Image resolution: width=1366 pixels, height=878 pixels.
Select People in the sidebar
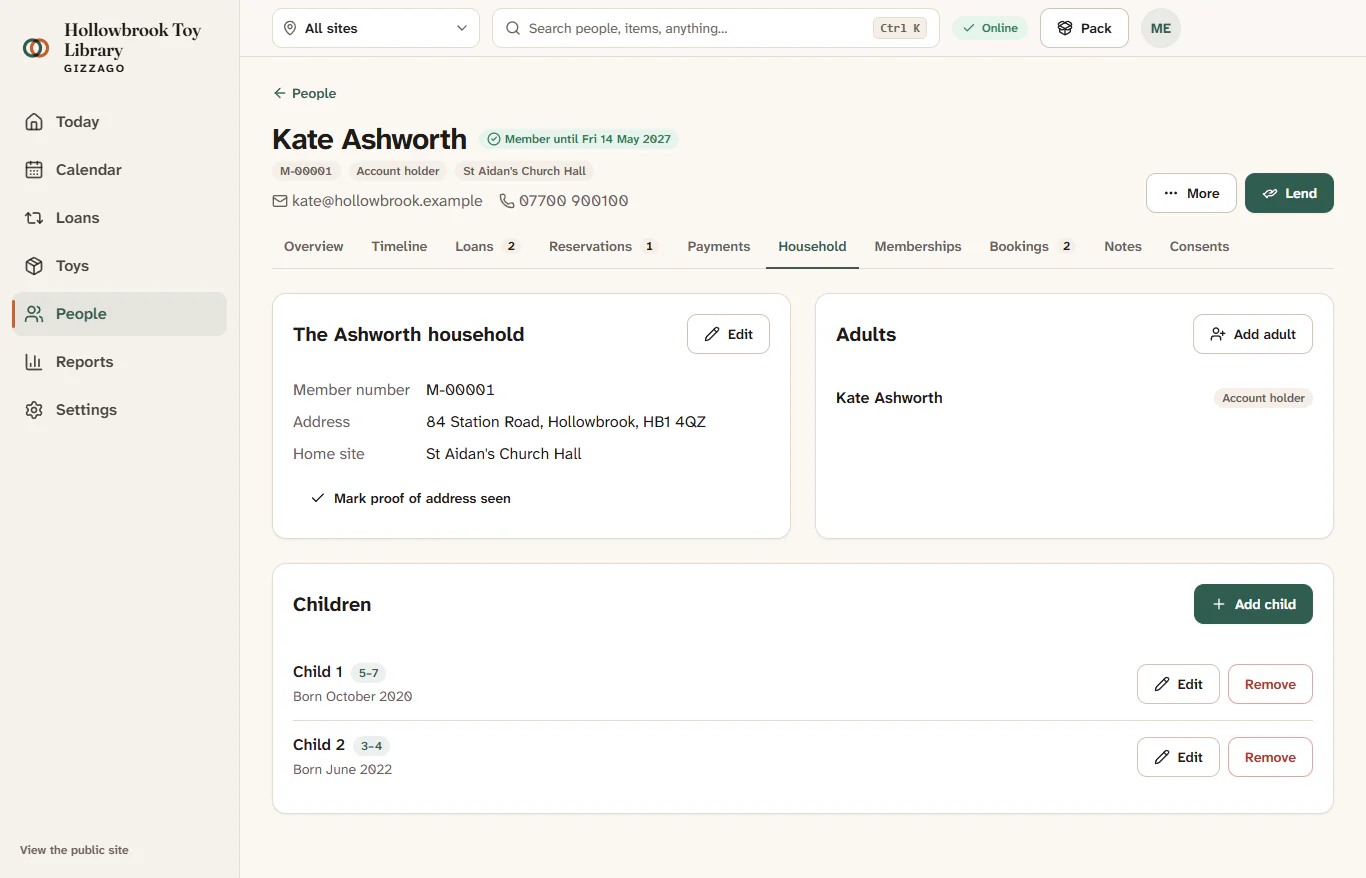click(119, 314)
